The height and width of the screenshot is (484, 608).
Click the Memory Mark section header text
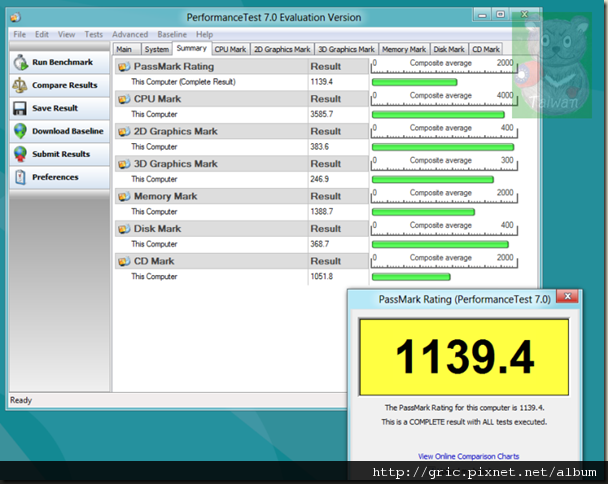click(x=166, y=197)
